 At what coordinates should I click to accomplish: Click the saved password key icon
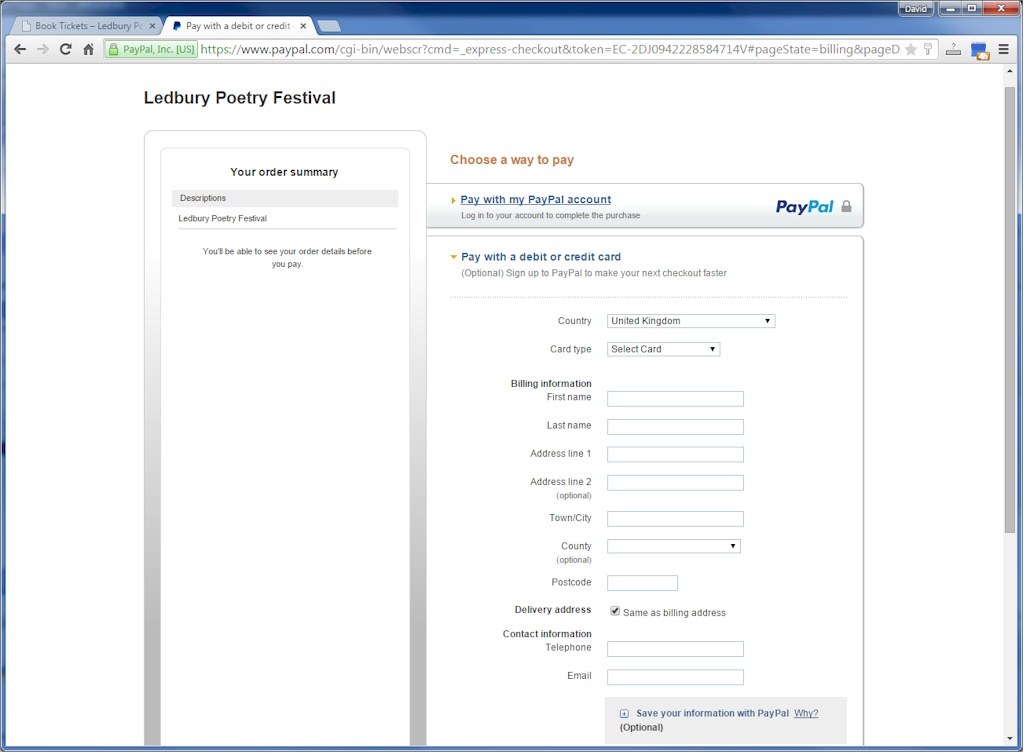coord(927,49)
